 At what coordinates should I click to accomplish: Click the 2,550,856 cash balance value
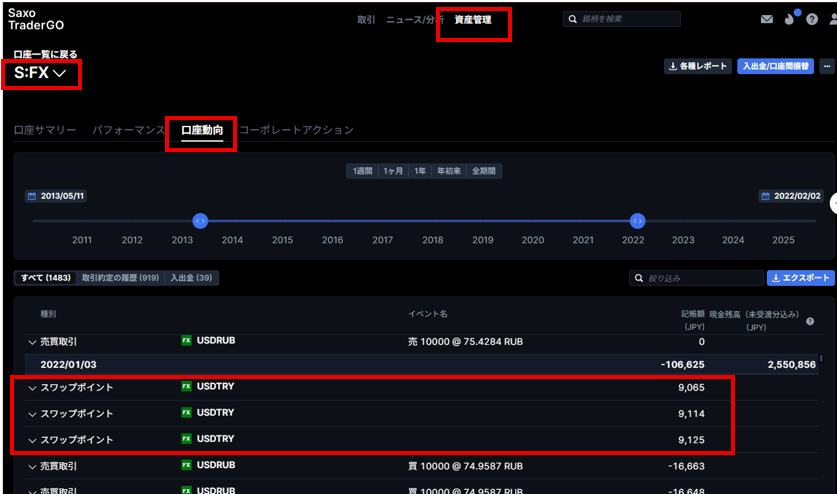792,364
